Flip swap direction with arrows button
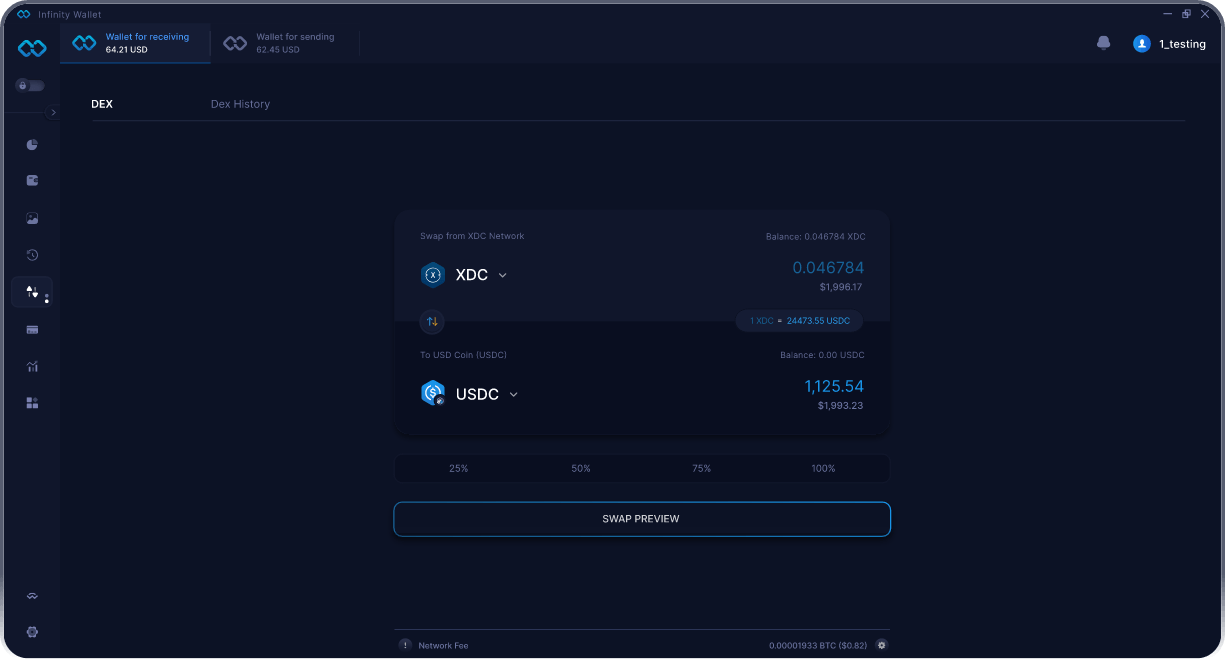Image resolution: width=1225 pixels, height=662 pixels. pos(433,322)
